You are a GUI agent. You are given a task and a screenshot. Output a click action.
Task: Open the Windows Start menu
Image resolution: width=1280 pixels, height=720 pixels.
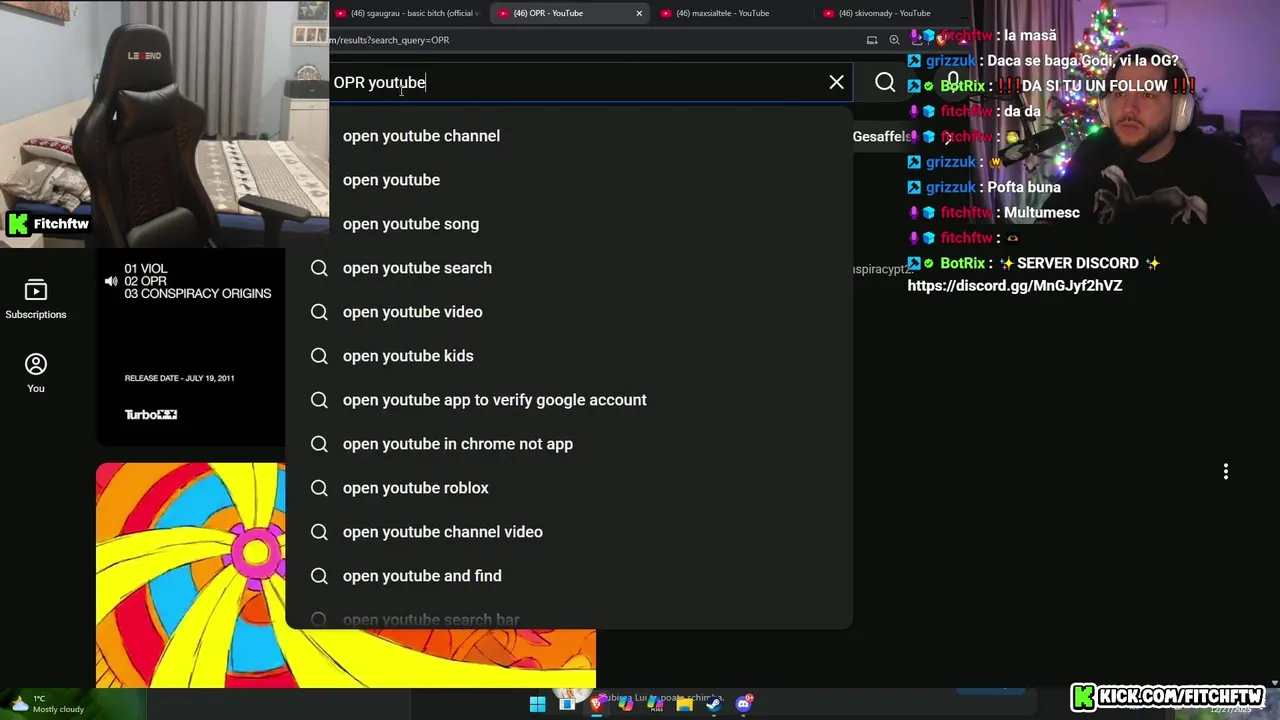coord(537,704)
